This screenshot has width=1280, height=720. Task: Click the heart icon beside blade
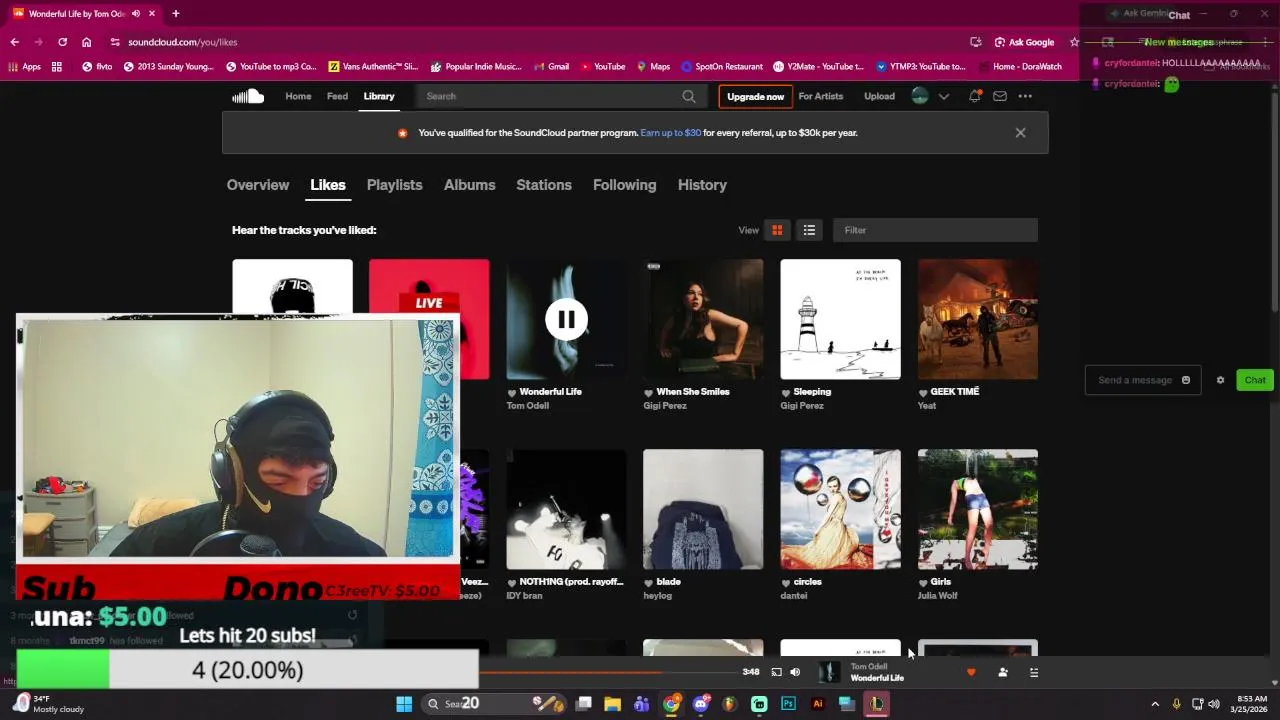(x=649, y=582)
